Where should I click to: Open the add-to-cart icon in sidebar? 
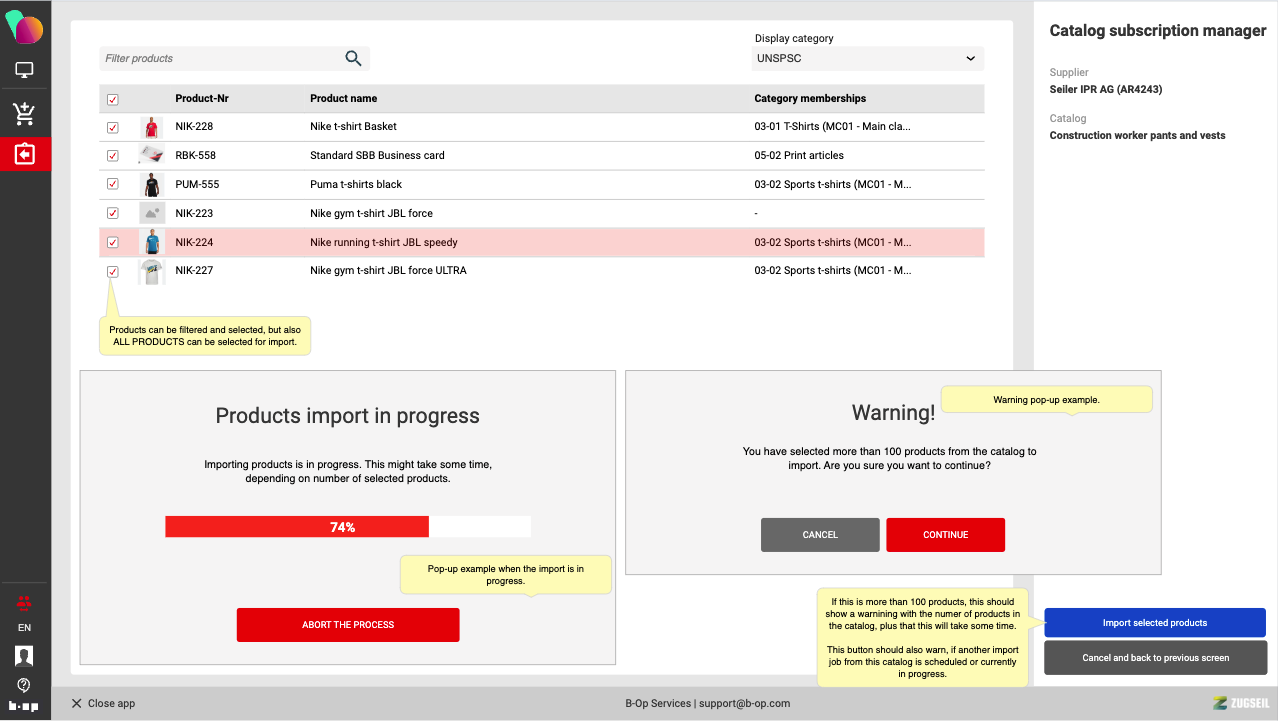pyautogui.click(x=25, y=113)
